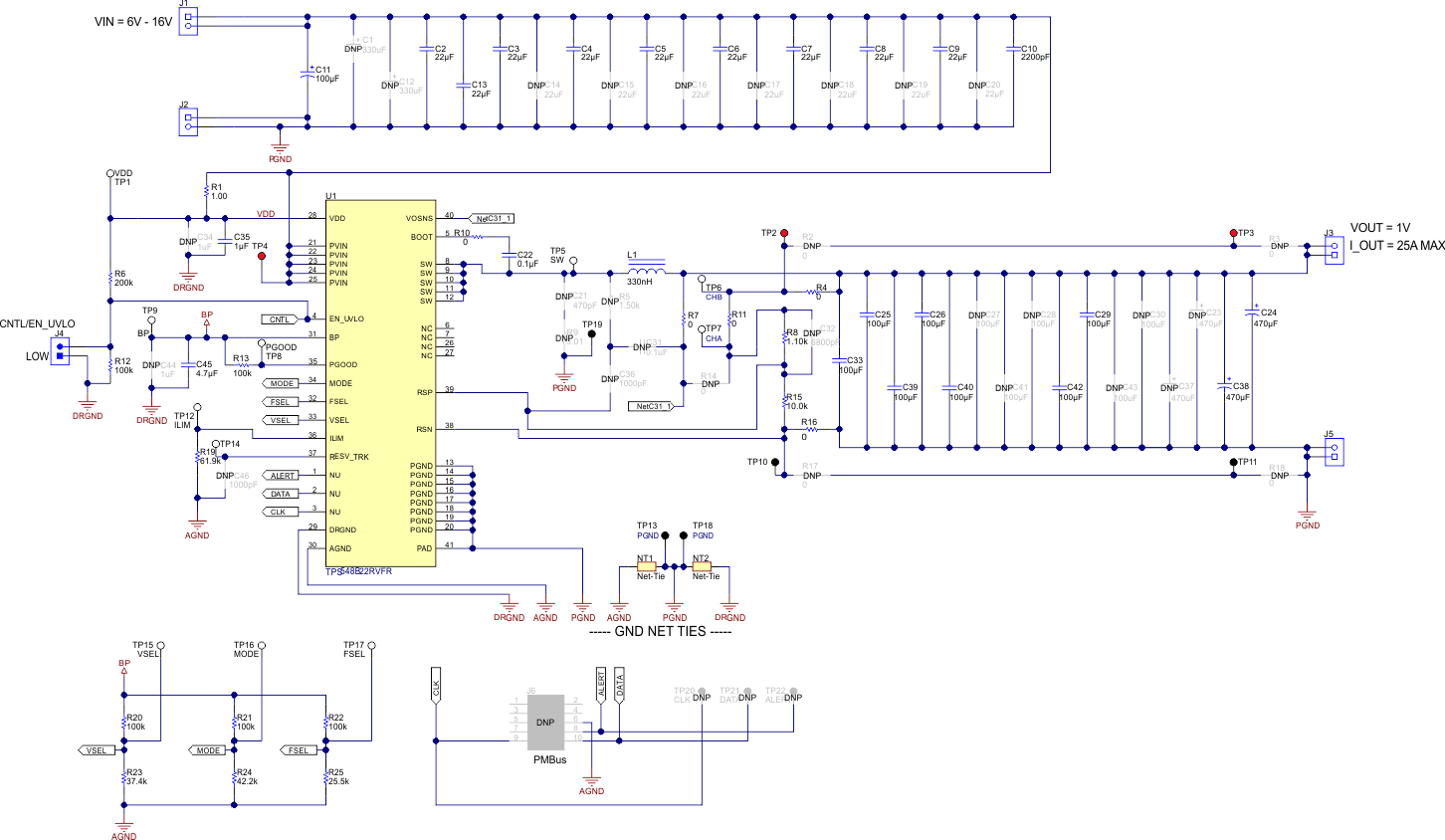
Task: Click the C10 2200pF capacitor
Action: (x=1013, y=49)
